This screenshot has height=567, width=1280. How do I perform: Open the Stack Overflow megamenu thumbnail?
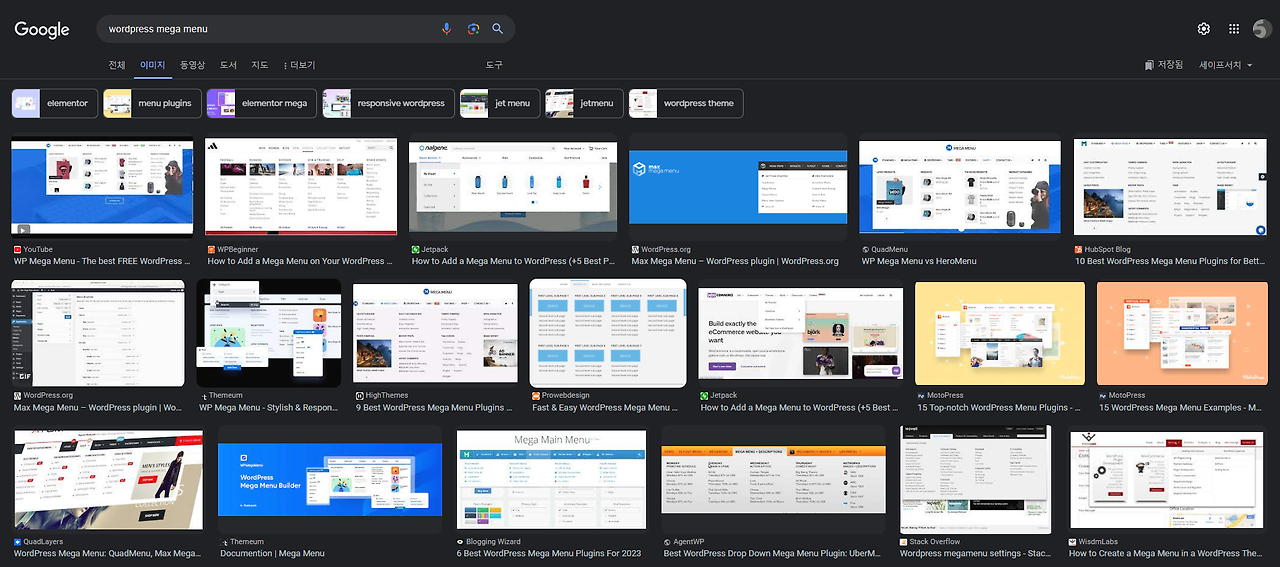click(975, 480)
